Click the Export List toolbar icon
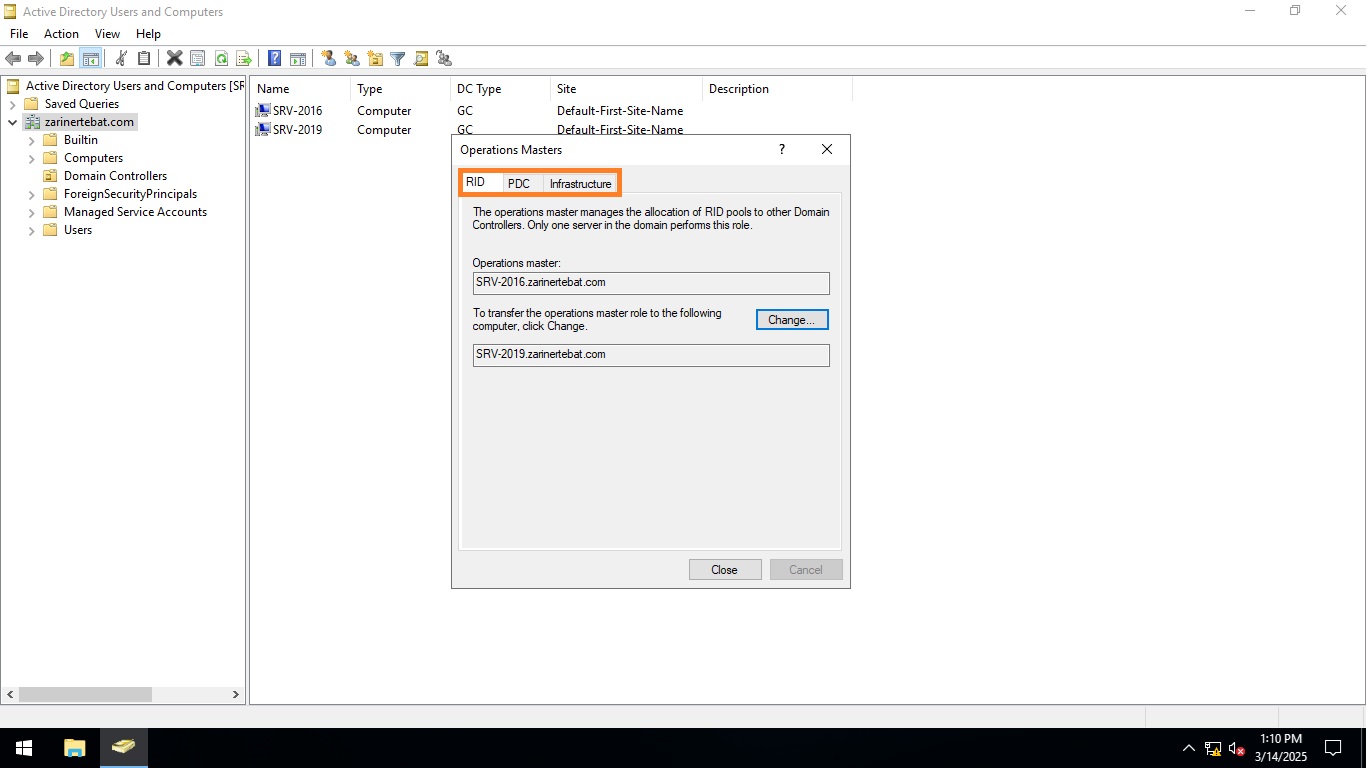Viewport: 1370px width, 768px height. point(243,59)
